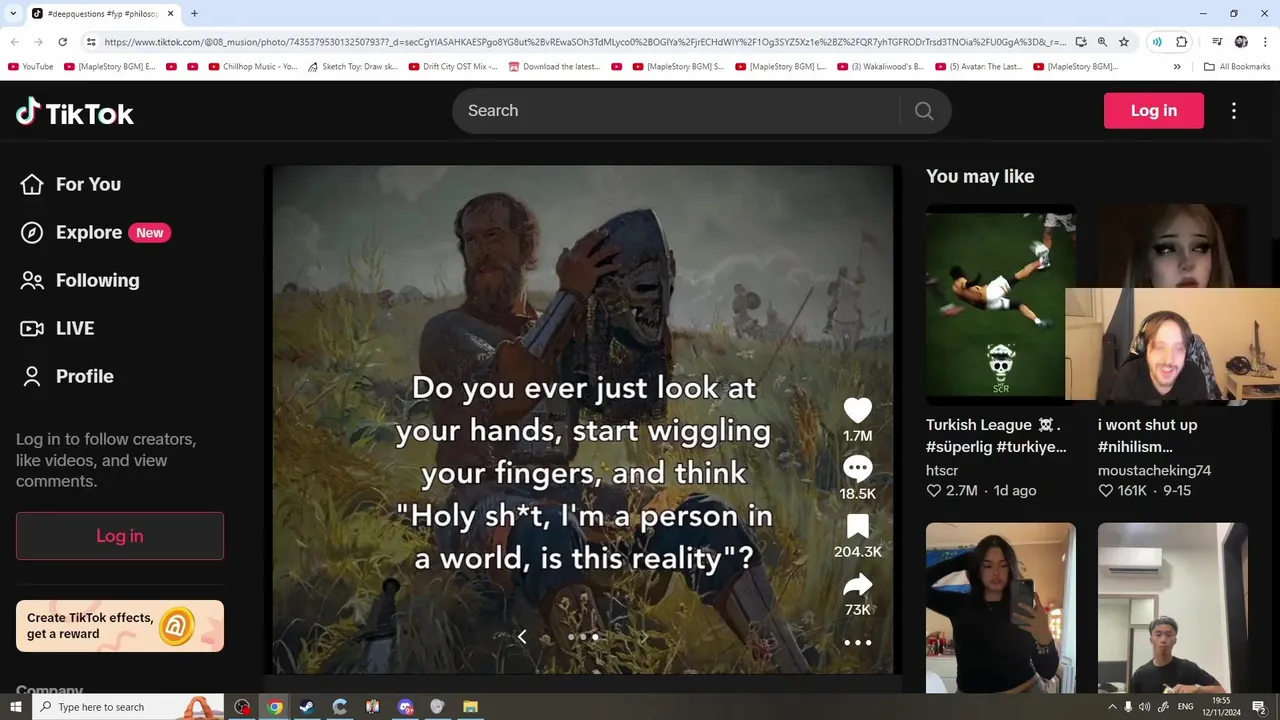
Task: Open the Drift City OST Mix bookmark
Action: (x=453, y=67)
